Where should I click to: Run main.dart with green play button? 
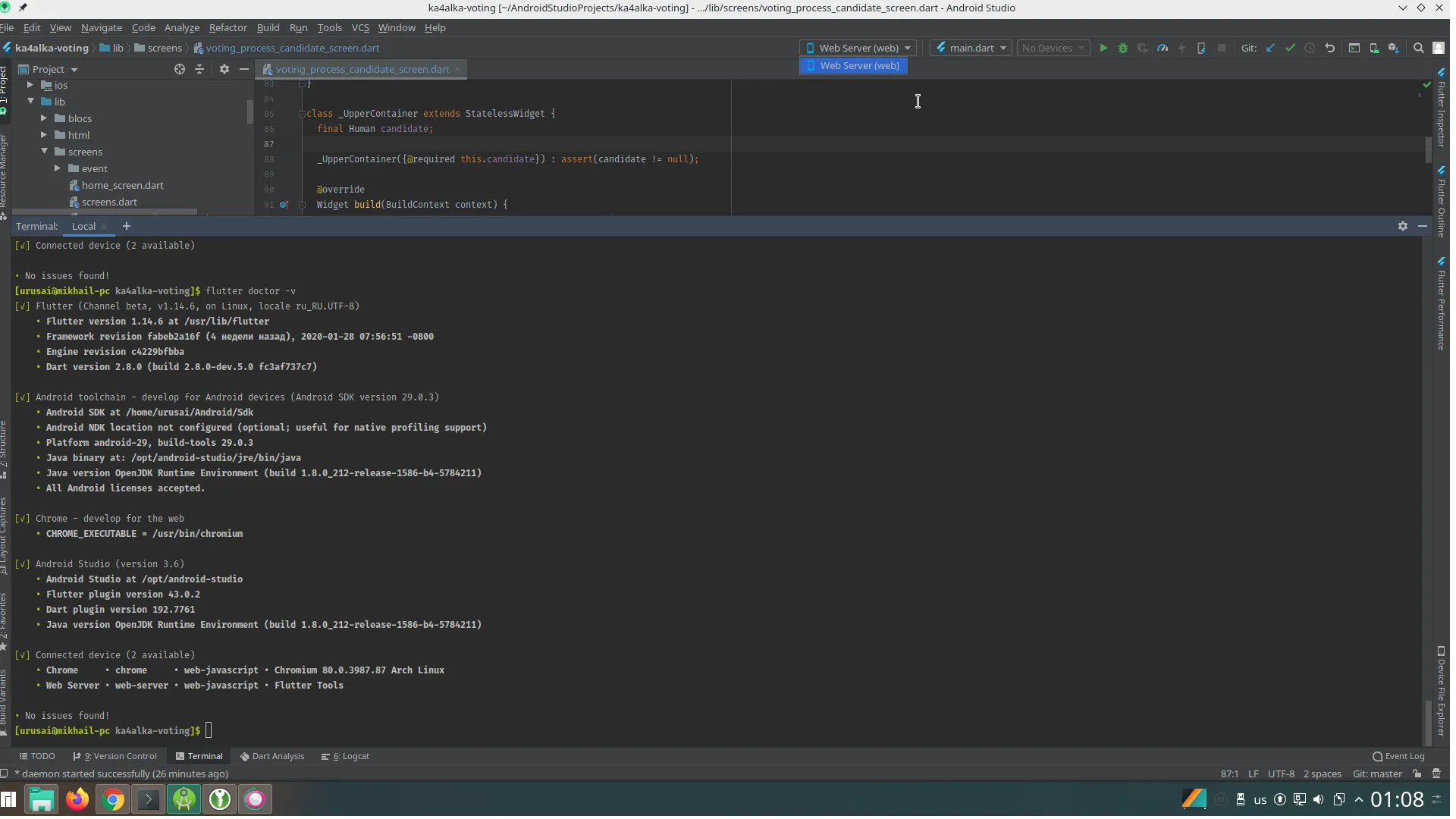(1103, 48)
